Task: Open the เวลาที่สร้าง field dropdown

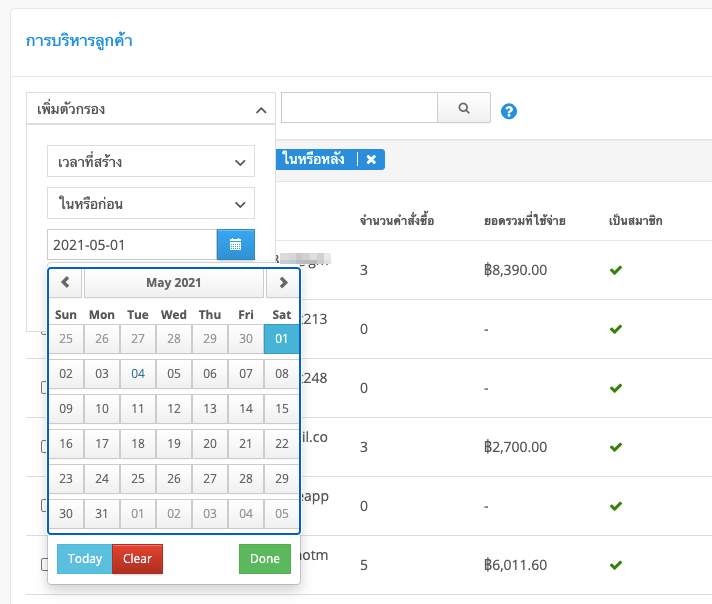Action: 151,161
